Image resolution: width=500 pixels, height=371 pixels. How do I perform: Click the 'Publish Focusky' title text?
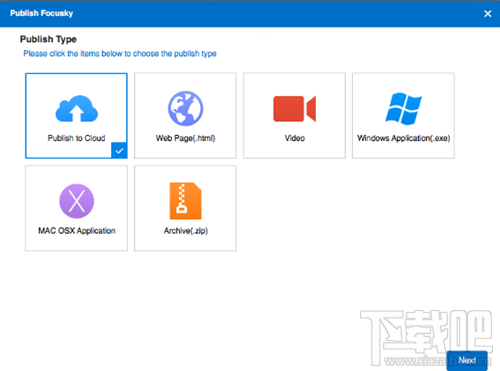pyautogui.click(x=41, y=13)
